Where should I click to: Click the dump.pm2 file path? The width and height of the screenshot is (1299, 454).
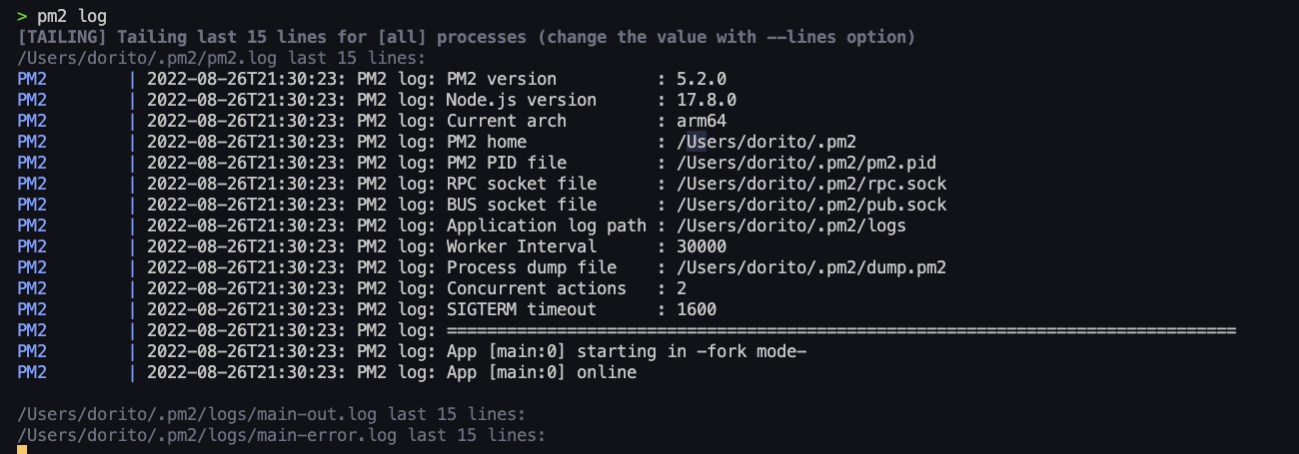(x=811, y=268)
